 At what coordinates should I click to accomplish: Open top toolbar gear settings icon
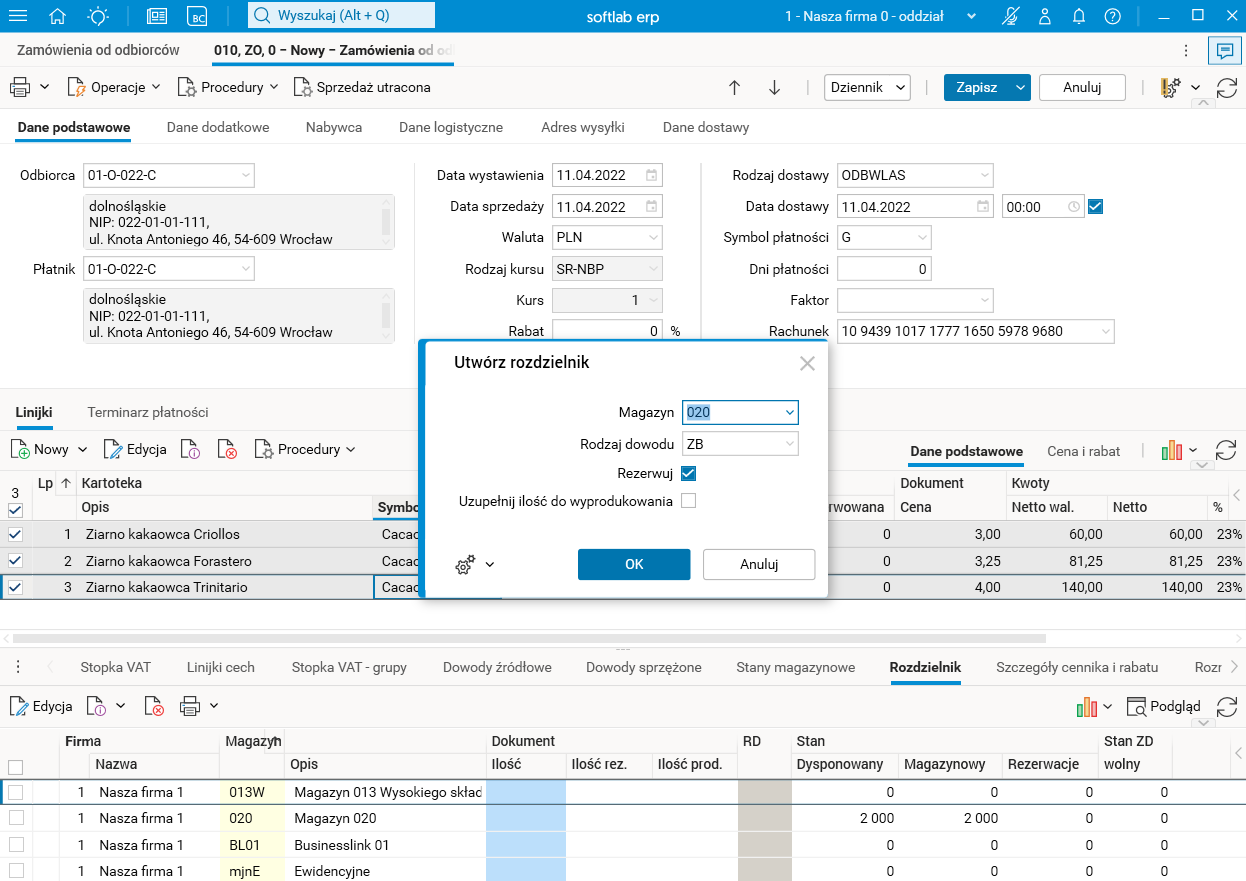pos(1171,87)
